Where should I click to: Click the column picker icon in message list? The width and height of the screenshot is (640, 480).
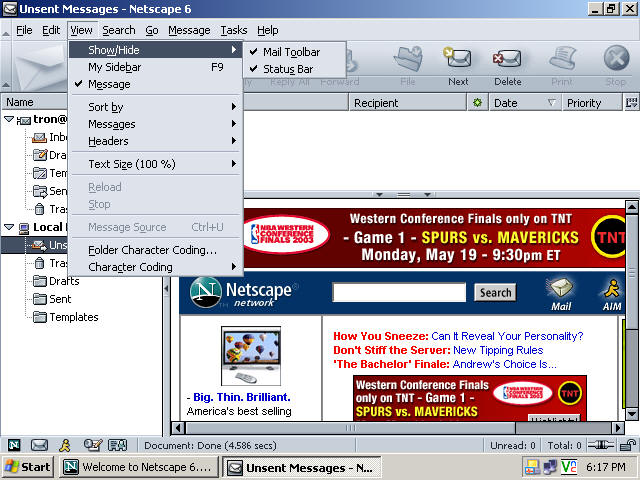point(631,102)
